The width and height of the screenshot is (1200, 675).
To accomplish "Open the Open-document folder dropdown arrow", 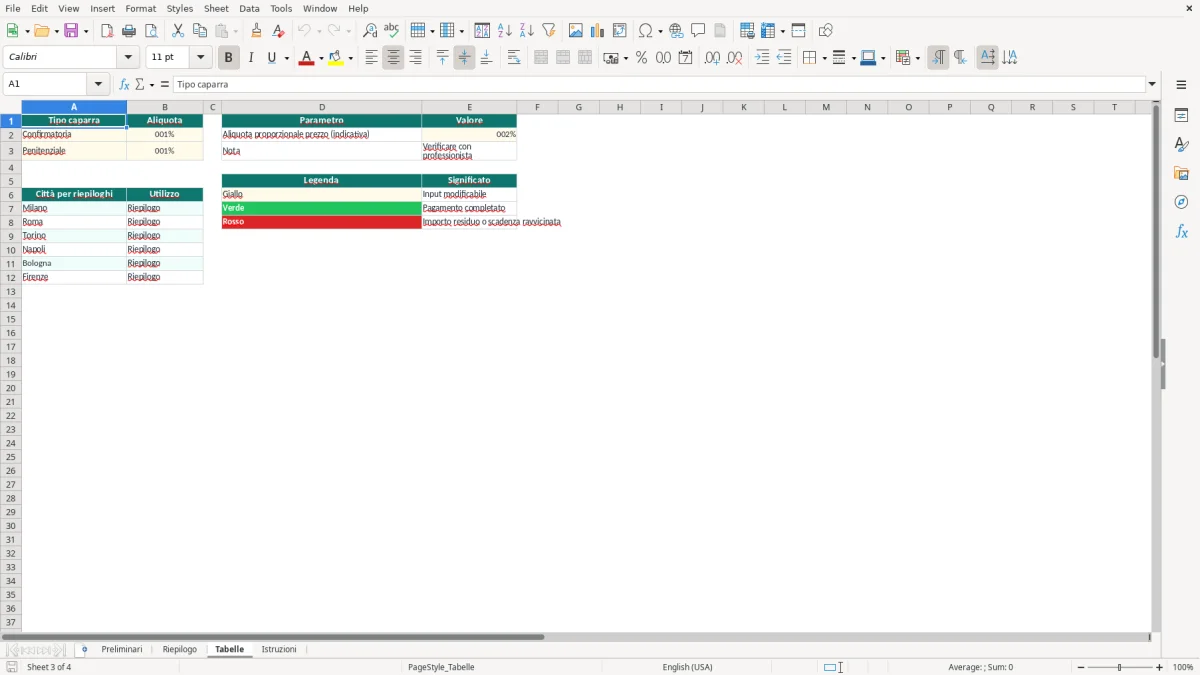I will [x=56, y=31].
